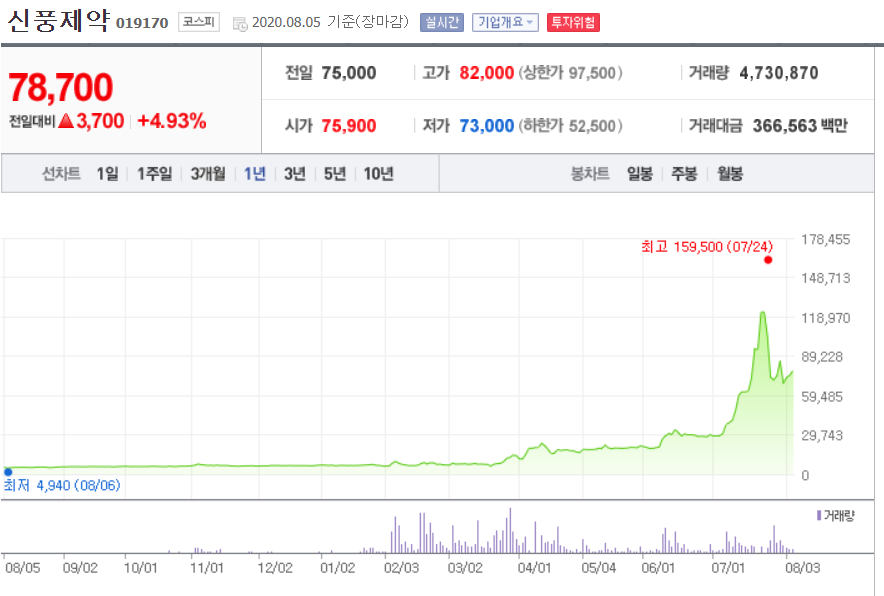Click the 투자위험 badge
The image size is (884, 596).
point(573,23)
